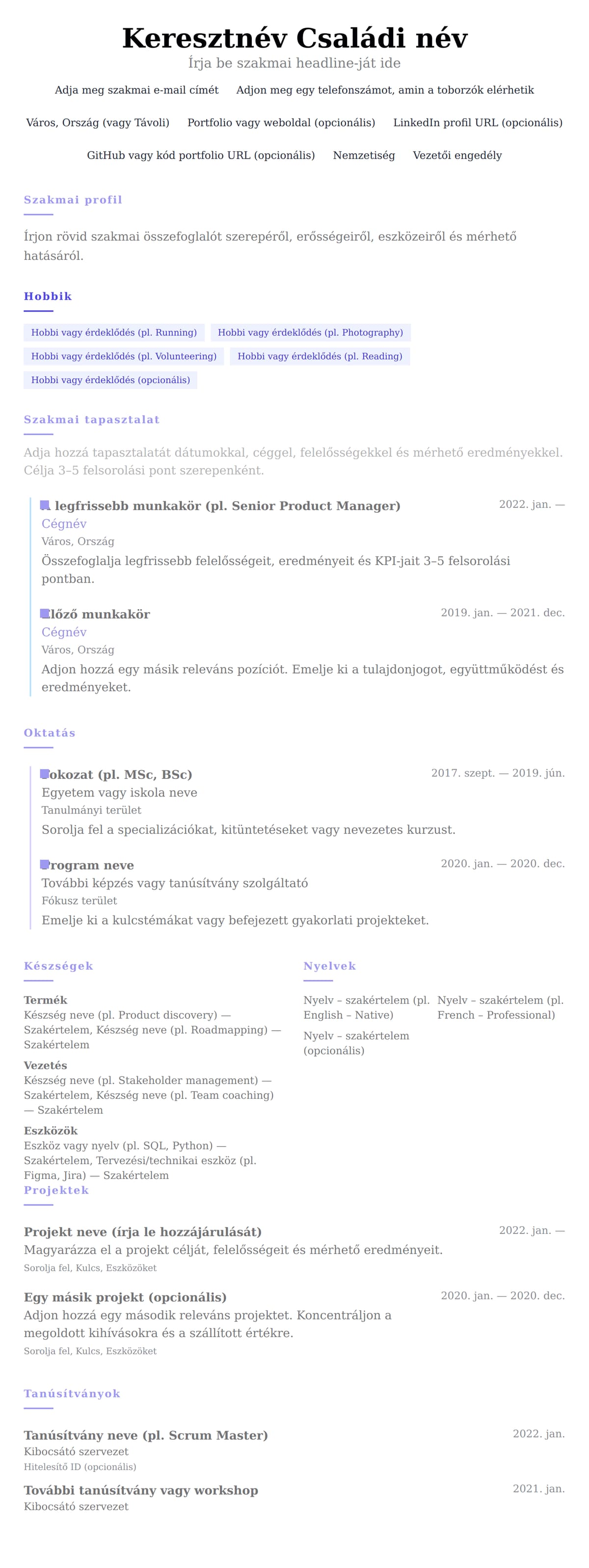The image size is (589, 1568).
Task: Click the Szakmai tapasztalat section heading
Action: [92, 420]
